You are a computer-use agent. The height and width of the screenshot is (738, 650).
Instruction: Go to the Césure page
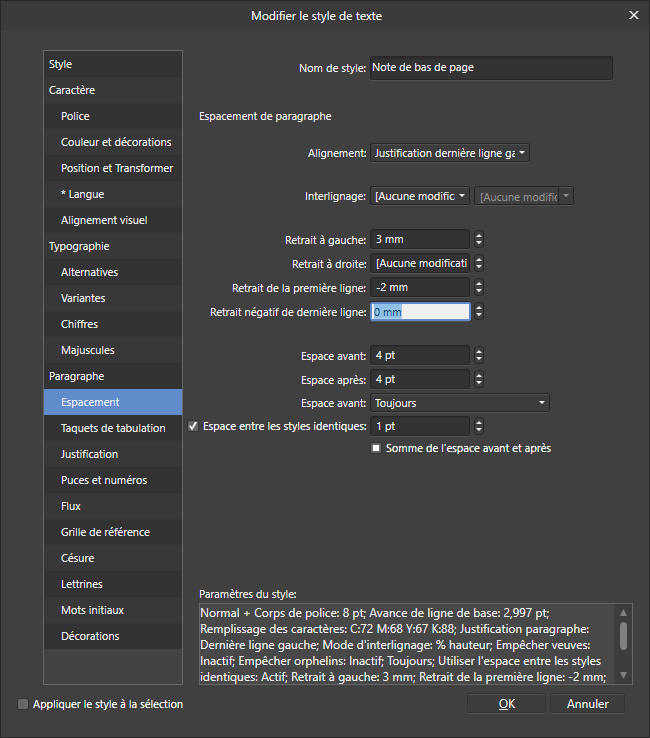click(113, 558)
